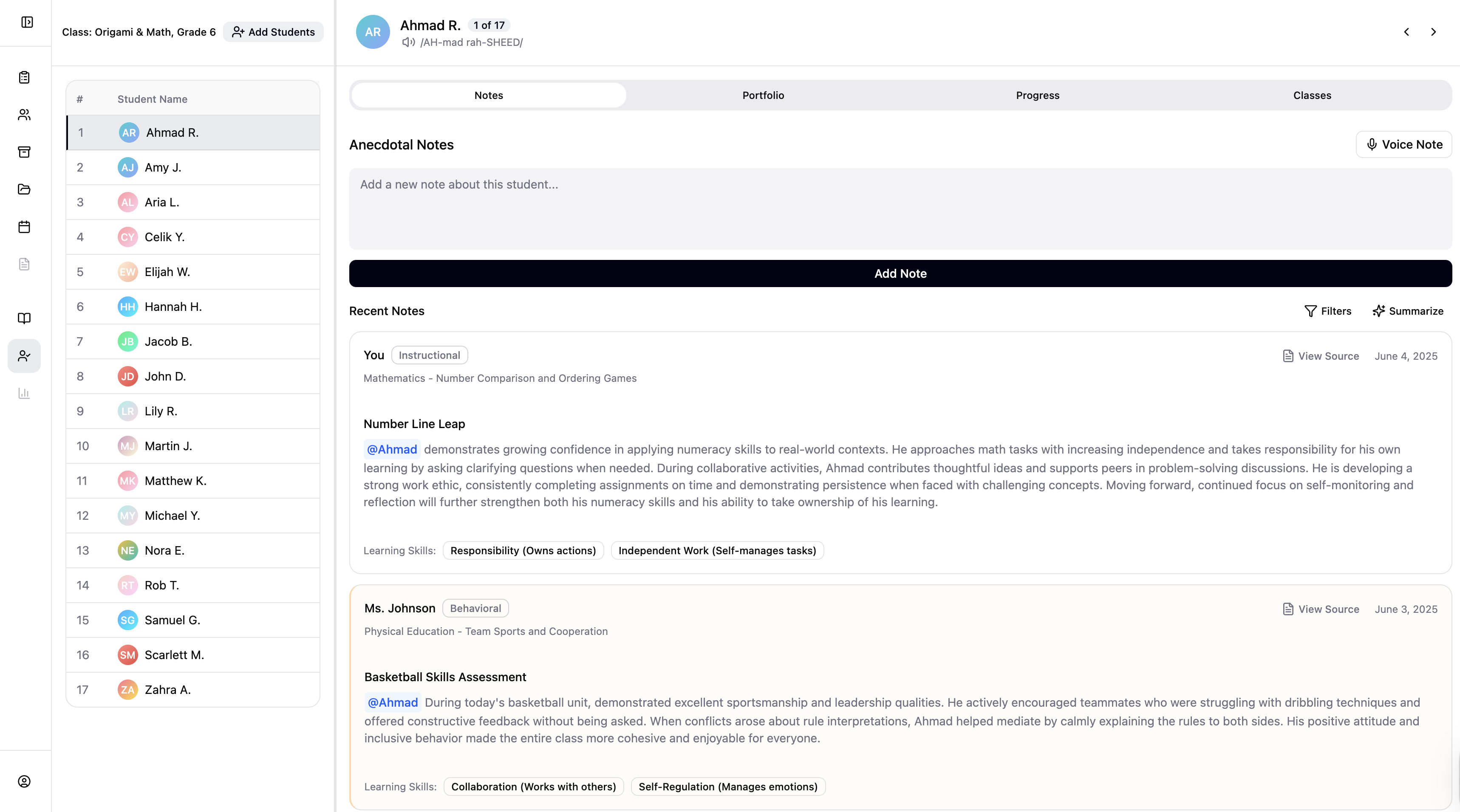Open the archive section from the sidebar

pyautogui.click(x=24, y=152)
